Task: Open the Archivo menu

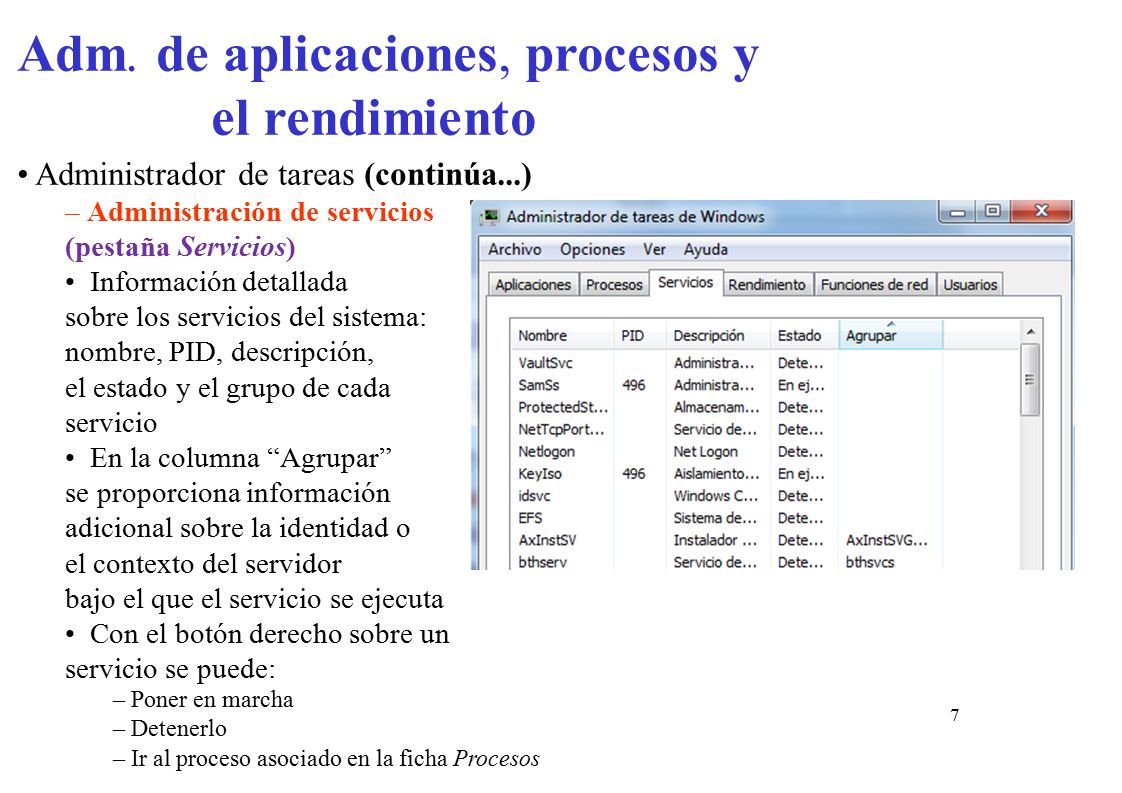Action: [x=514, y=249]
